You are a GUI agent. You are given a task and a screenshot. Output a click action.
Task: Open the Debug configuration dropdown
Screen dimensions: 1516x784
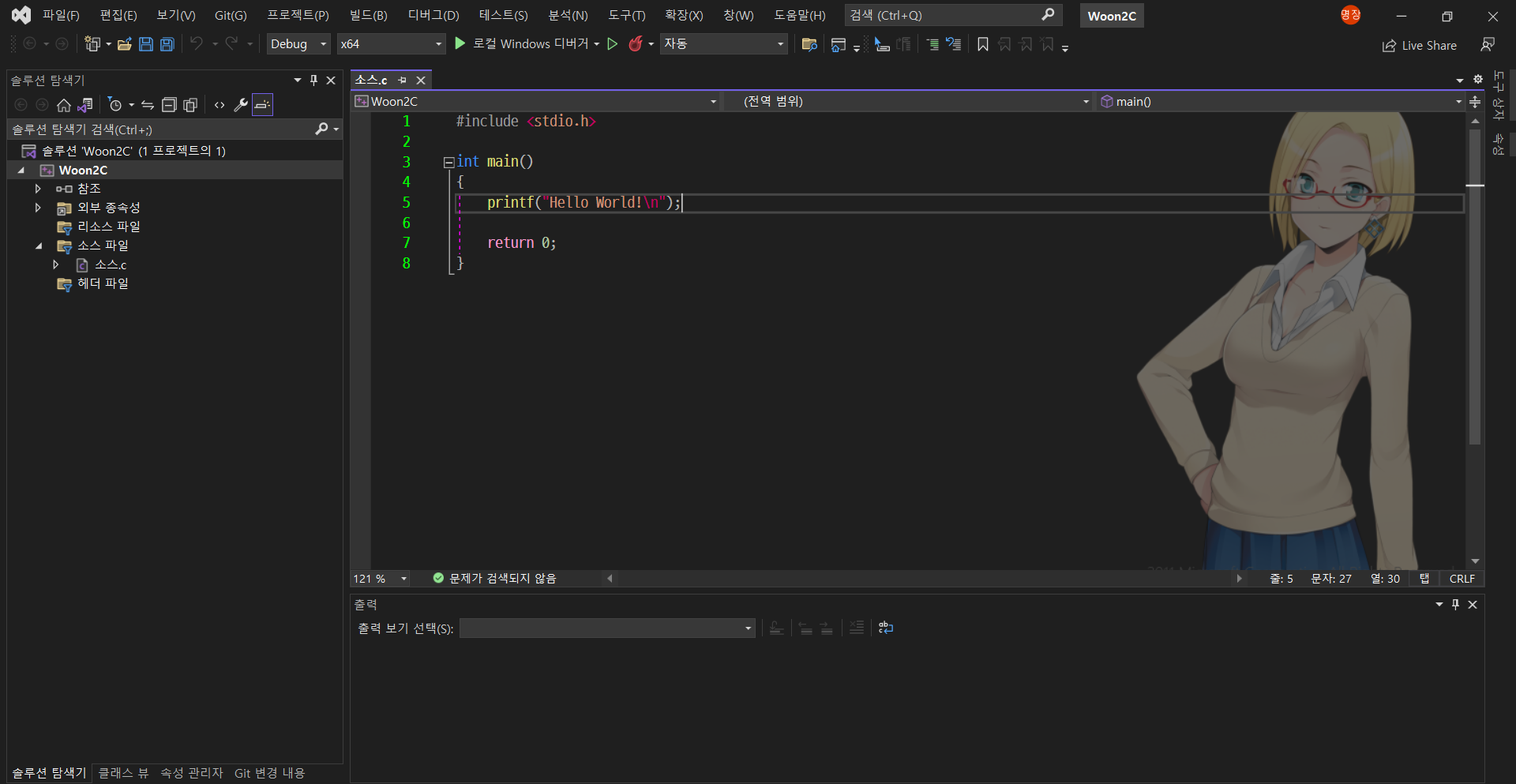tap(298, 44)
